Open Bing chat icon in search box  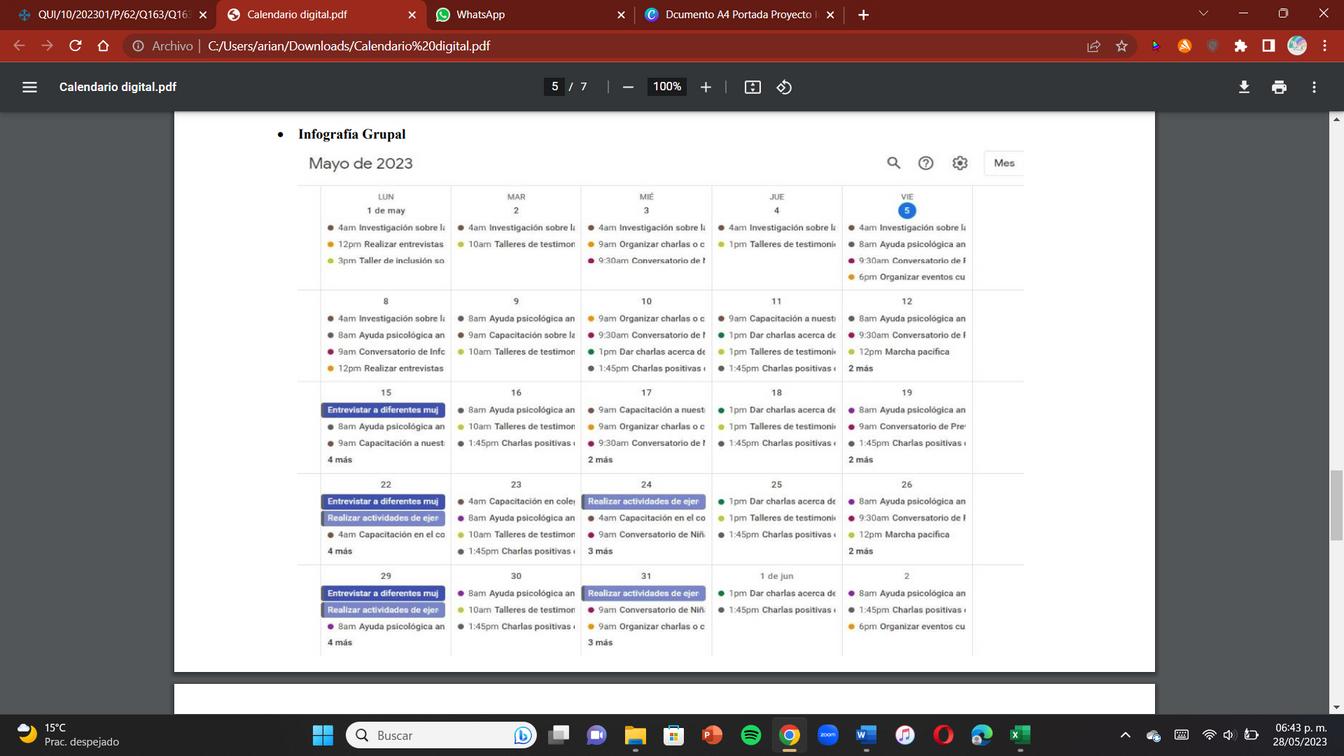[522, 735]
